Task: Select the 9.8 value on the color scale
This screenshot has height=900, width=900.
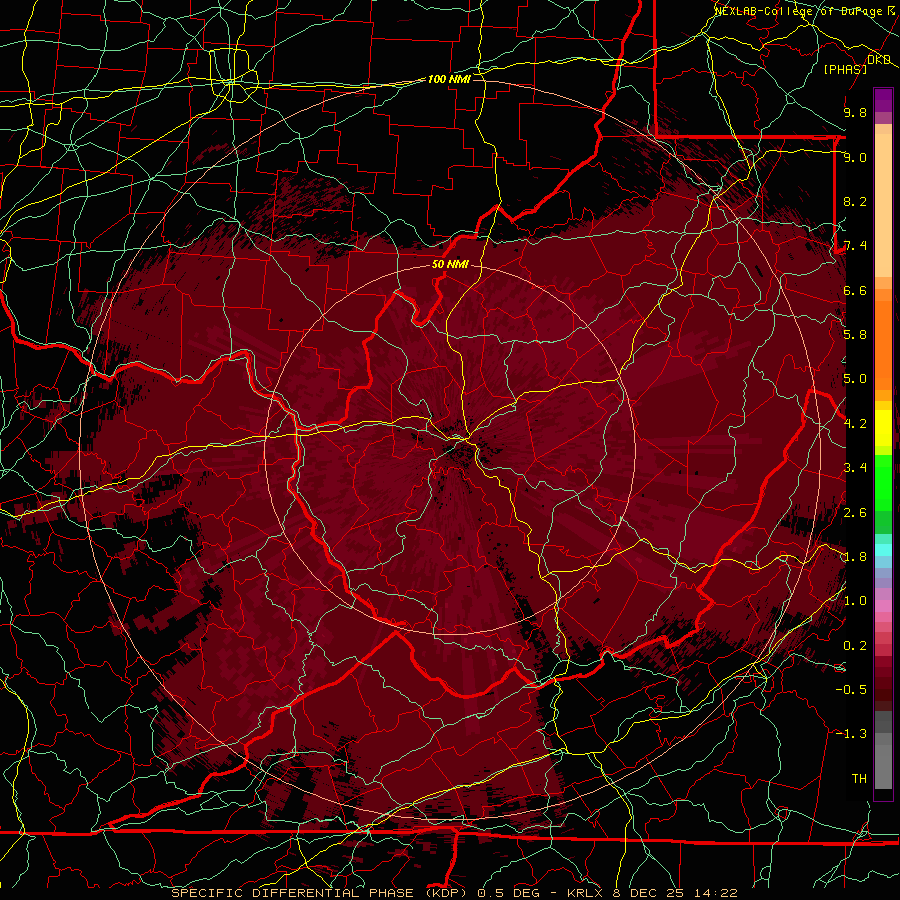Action: pos(855,112)
